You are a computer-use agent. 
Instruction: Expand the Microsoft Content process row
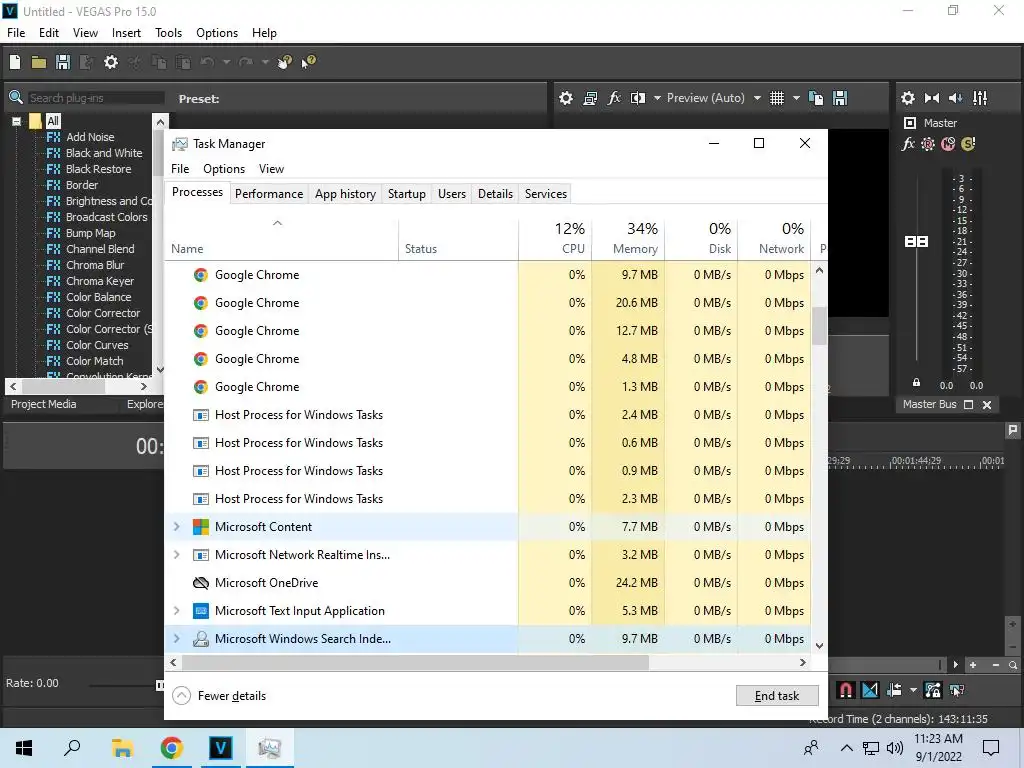coord(176,526)
